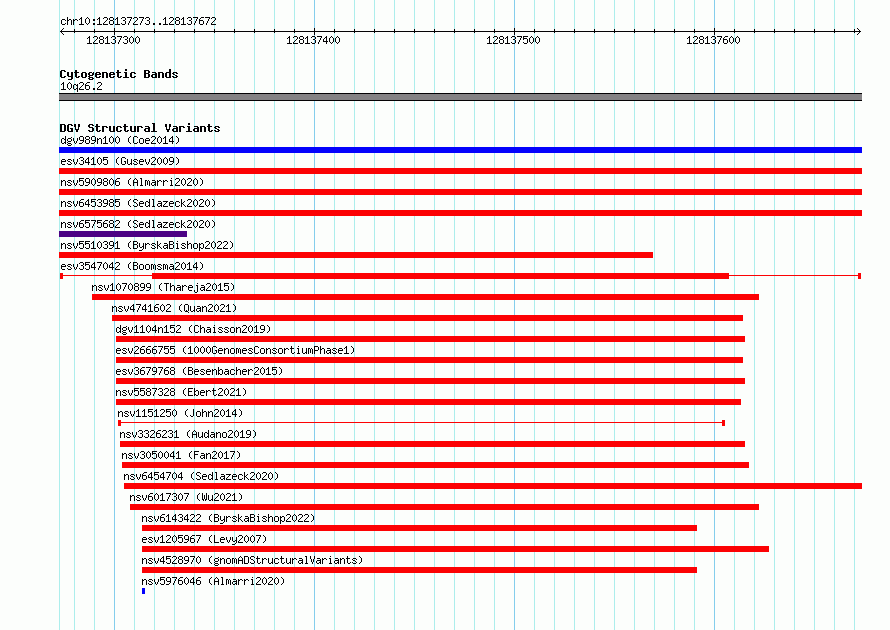Viewport: 890px width, 630px height.
Task: Click the nsv3050041 (Fan2017) label
Action: click(x=181, y=455)
